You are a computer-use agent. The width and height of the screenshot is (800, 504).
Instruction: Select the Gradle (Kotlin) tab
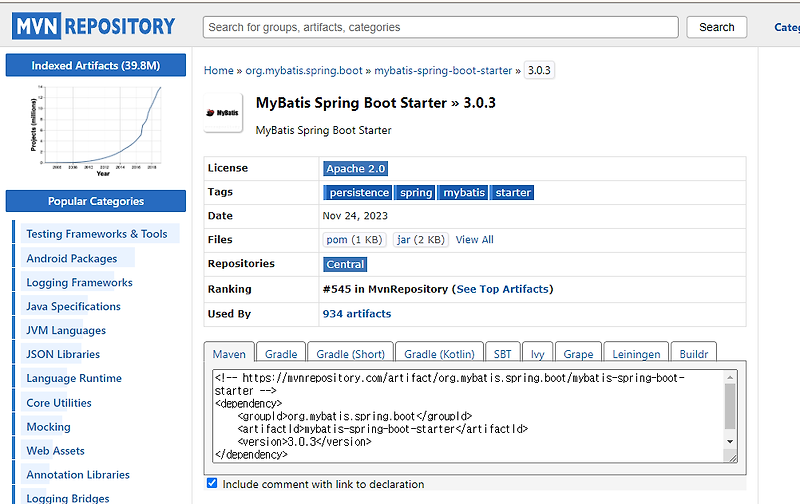[439, 354]
